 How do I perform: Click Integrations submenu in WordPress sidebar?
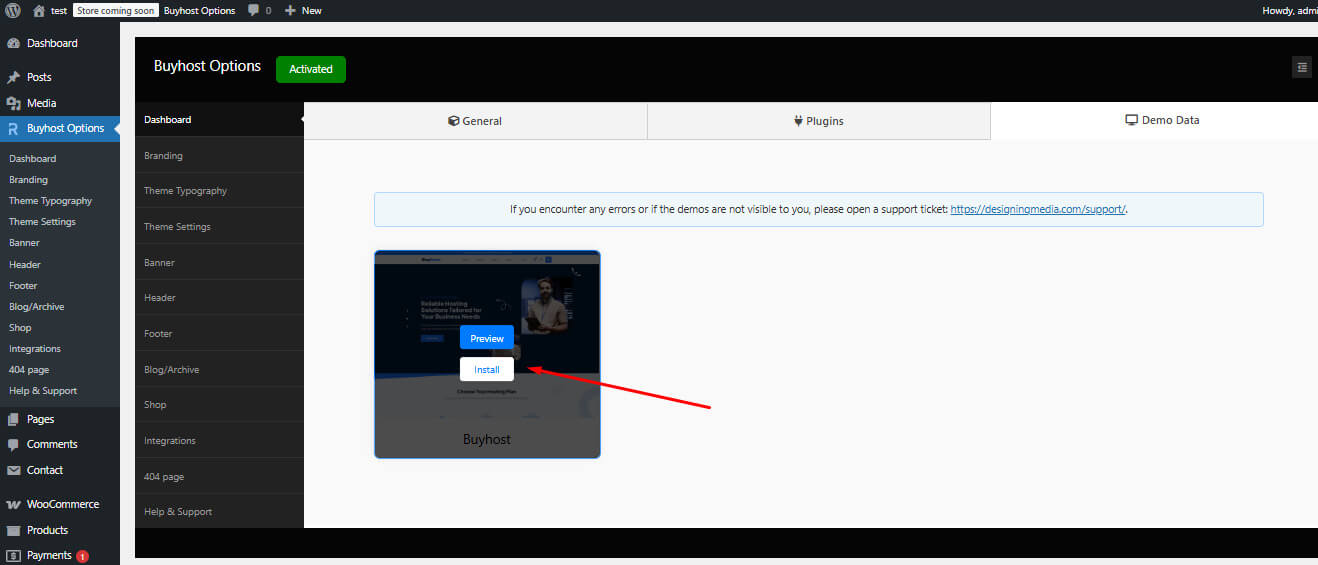(35, 348)
